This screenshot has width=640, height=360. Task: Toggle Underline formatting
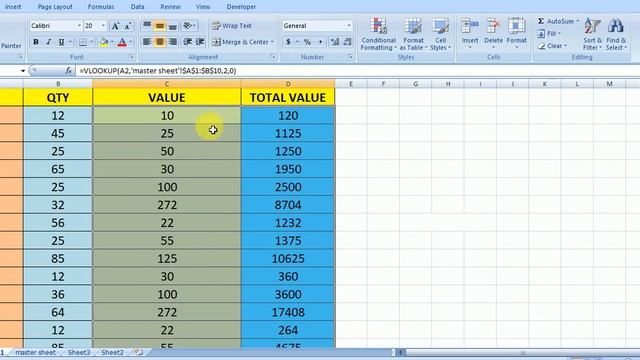61,42
